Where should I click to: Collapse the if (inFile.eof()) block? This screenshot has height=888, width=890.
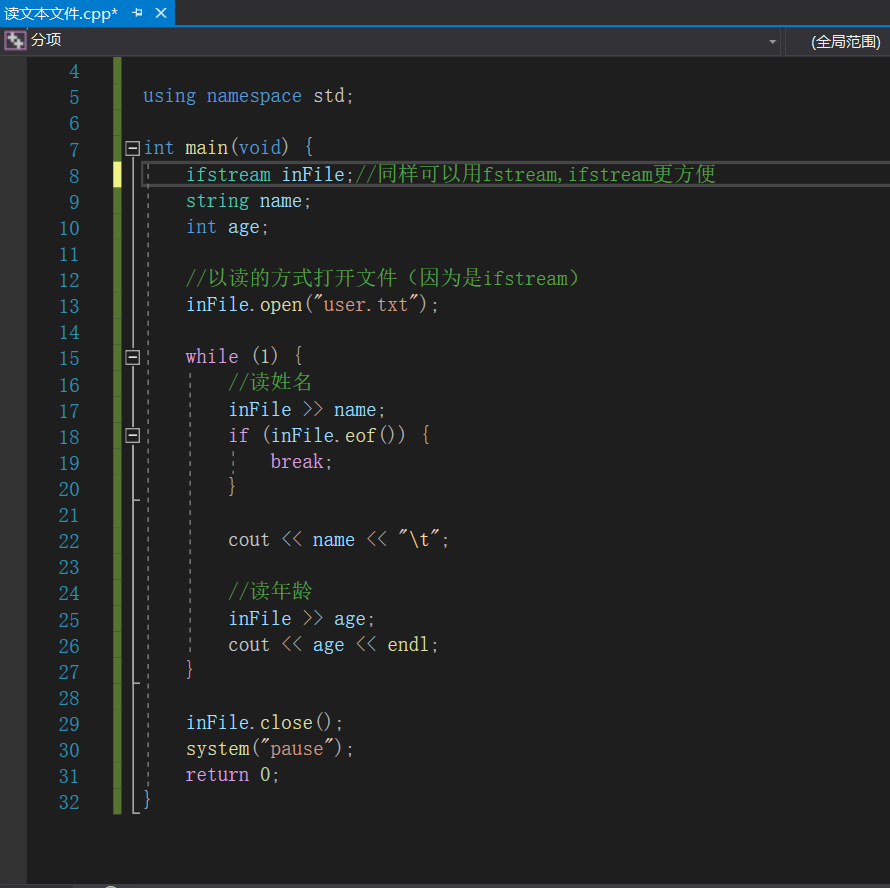pyautogui.click(x=132, y=435)
